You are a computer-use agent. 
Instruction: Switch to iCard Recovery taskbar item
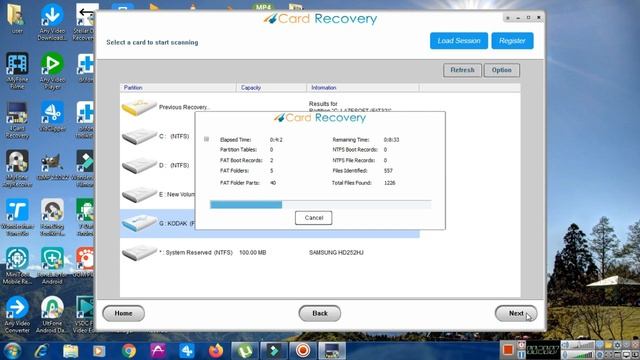click(332, 351)
